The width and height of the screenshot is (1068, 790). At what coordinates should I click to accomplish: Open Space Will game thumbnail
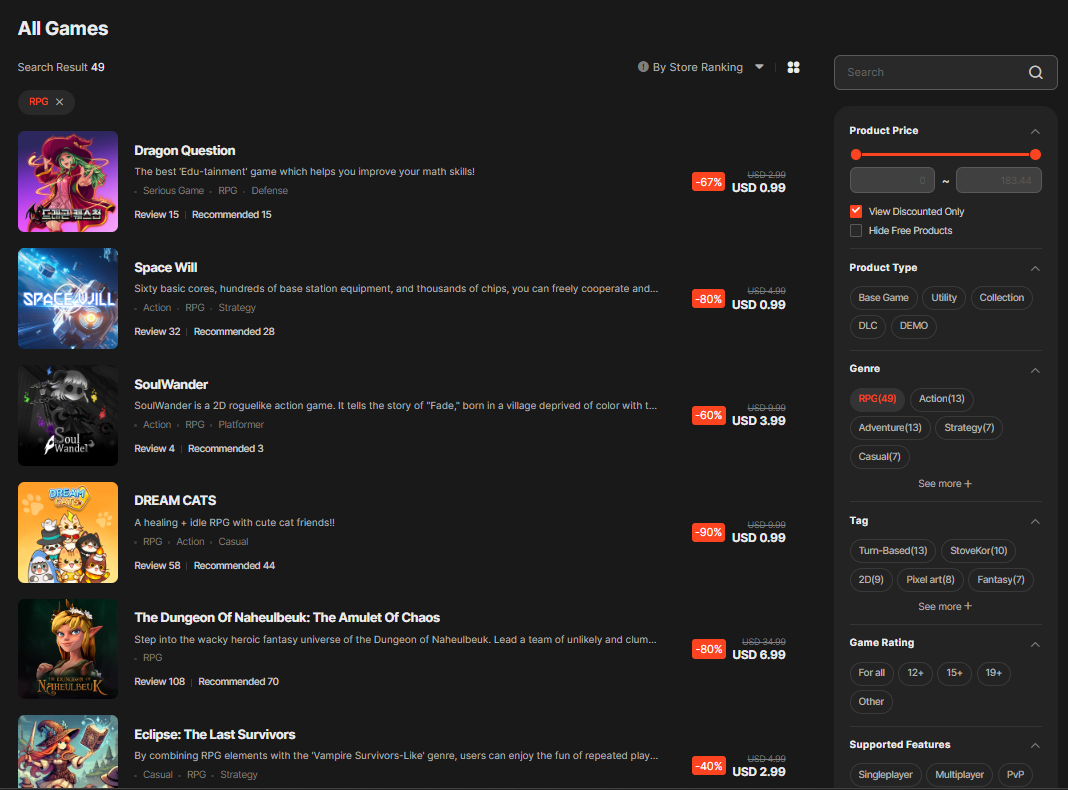click(x=68, y=298)
